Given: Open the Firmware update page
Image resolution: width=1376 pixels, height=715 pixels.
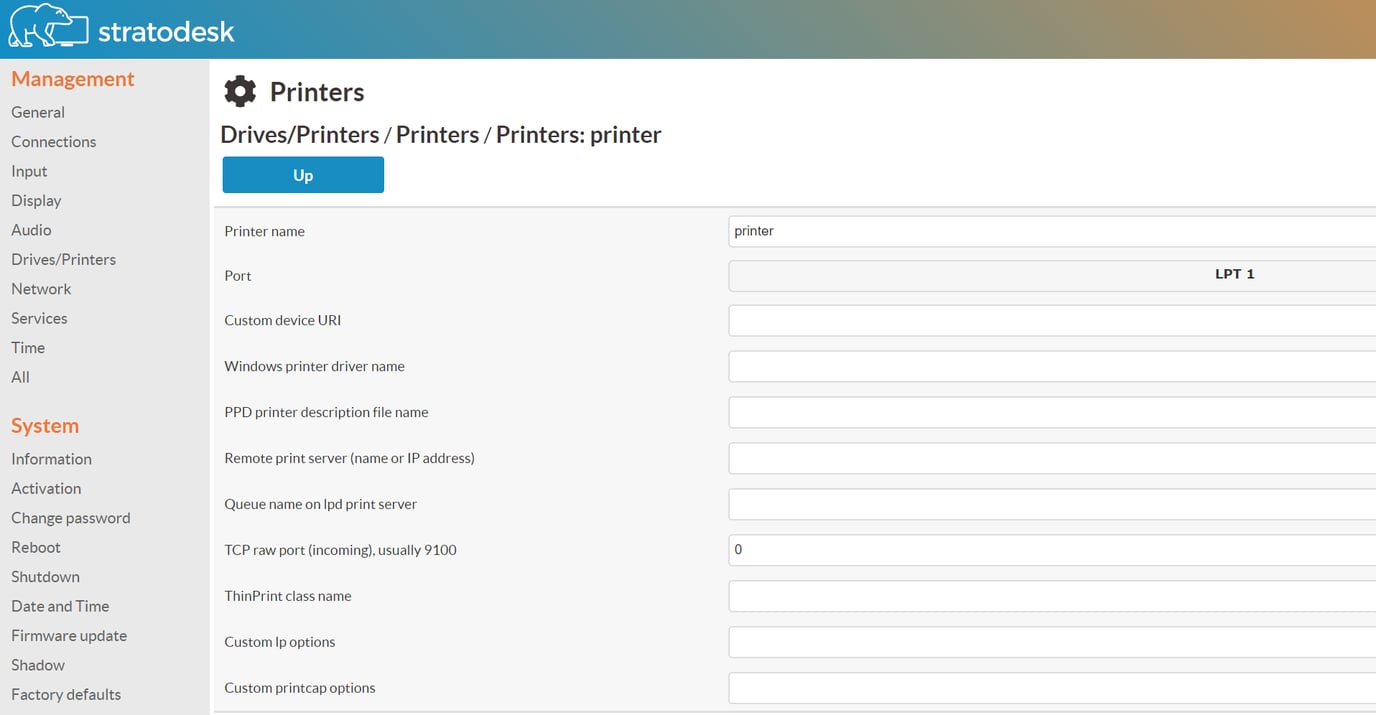Looking at the screenshot, I should point(69,635).
